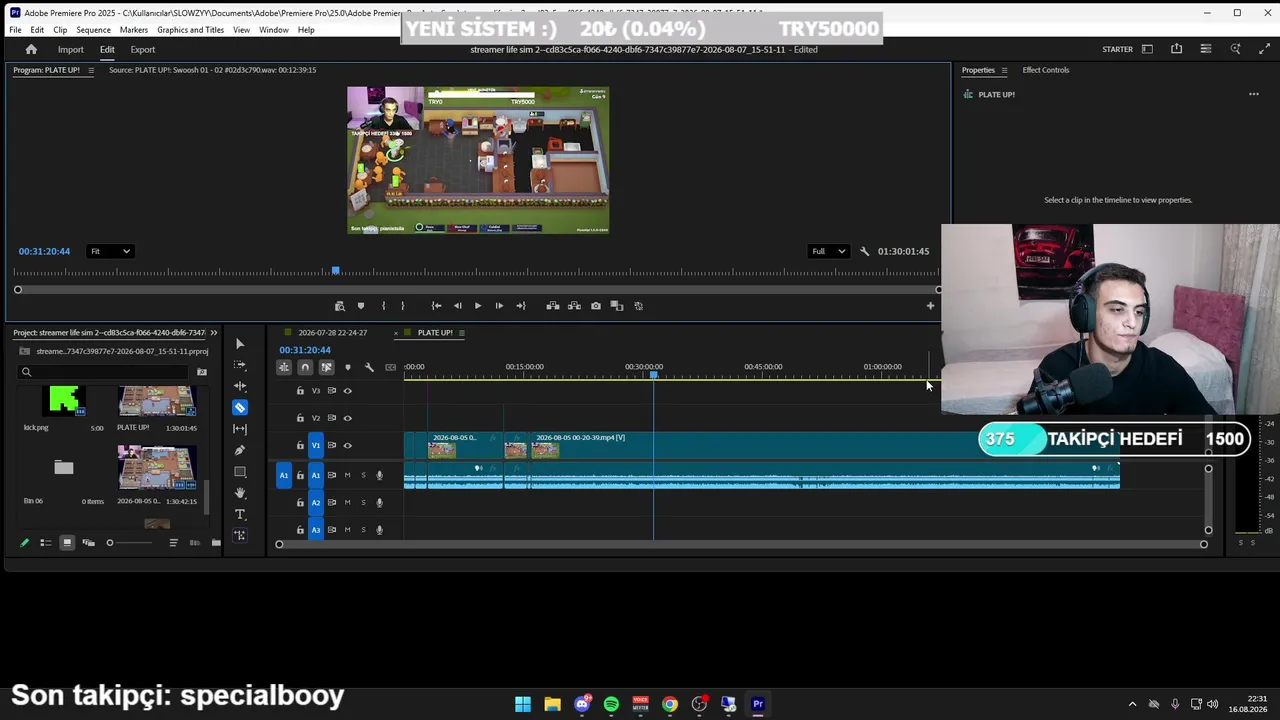The height and width of the screenshot is (720, 1280).
Task: Click Mark Out in Program Monitor
Action: point(403,306)
